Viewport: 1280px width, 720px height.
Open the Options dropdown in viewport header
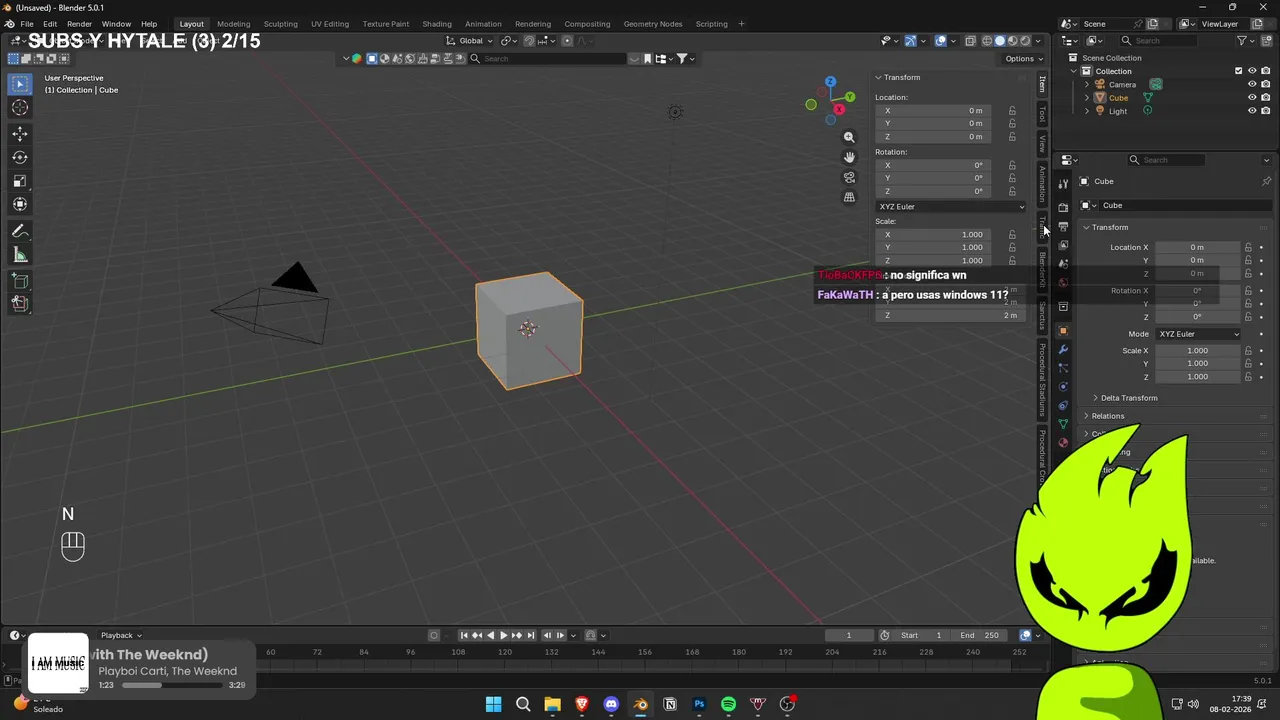[1024, 59]
